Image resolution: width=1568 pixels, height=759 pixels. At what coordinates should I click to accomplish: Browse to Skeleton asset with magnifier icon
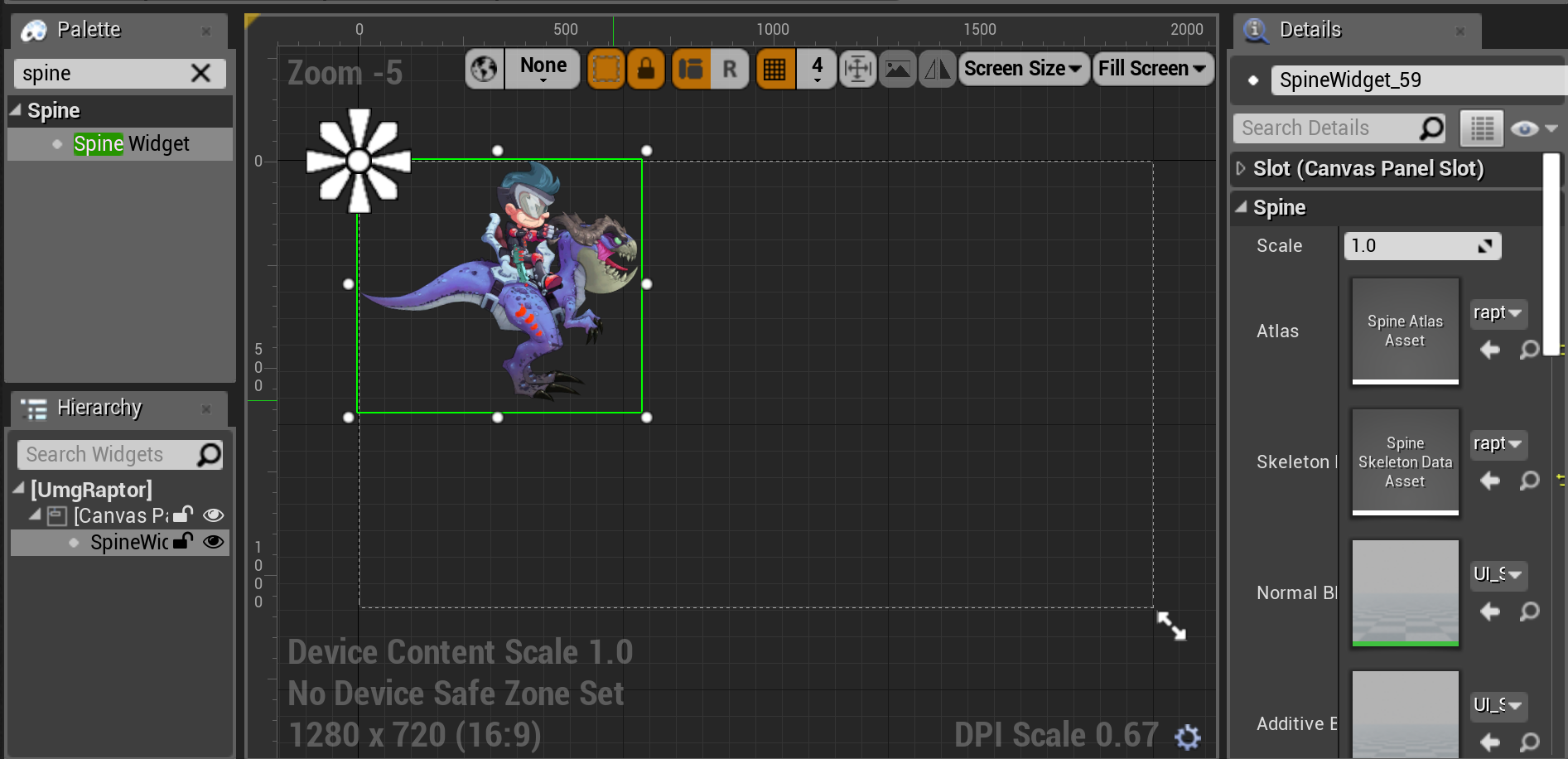1529,481
